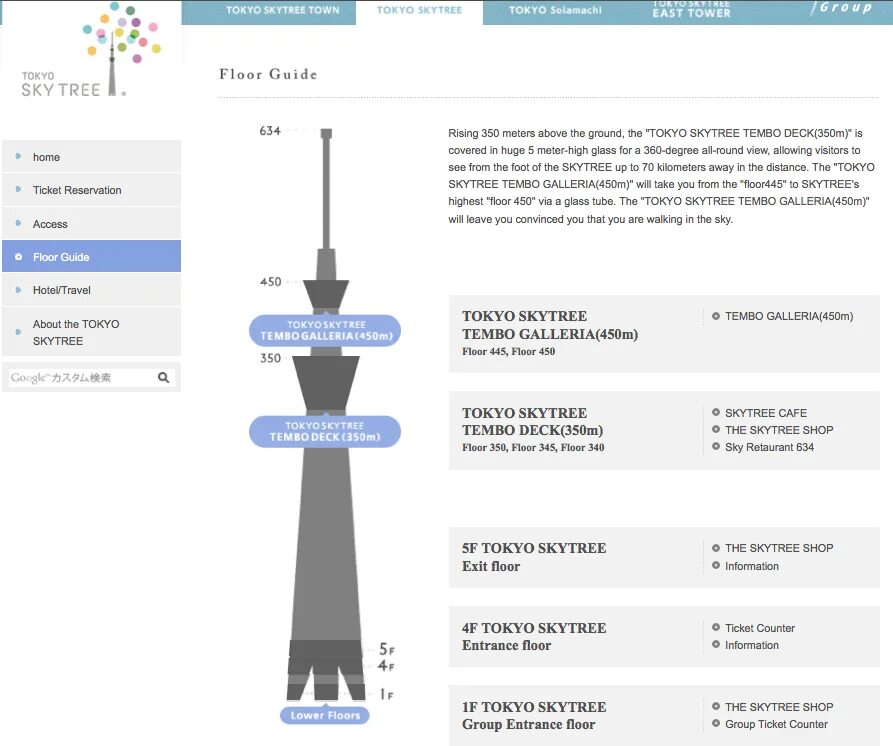893x746 pixels.
Task: Focus the Google custom search field
Action: (81, 378)
